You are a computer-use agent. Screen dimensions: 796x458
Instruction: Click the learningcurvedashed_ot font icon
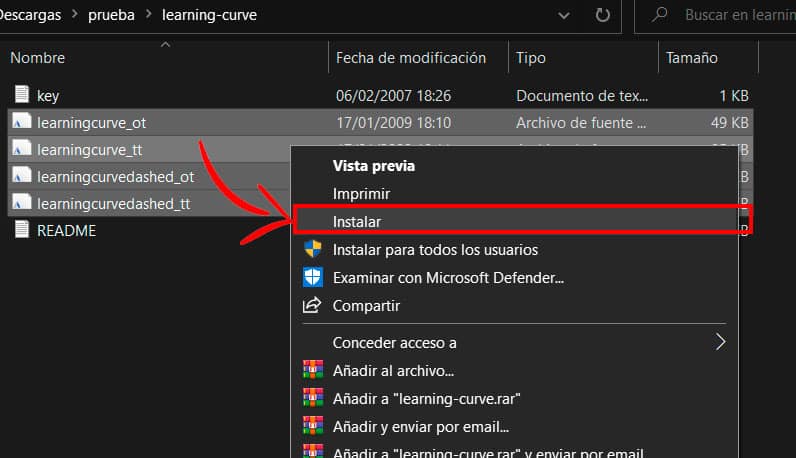(x=22, y=176)
